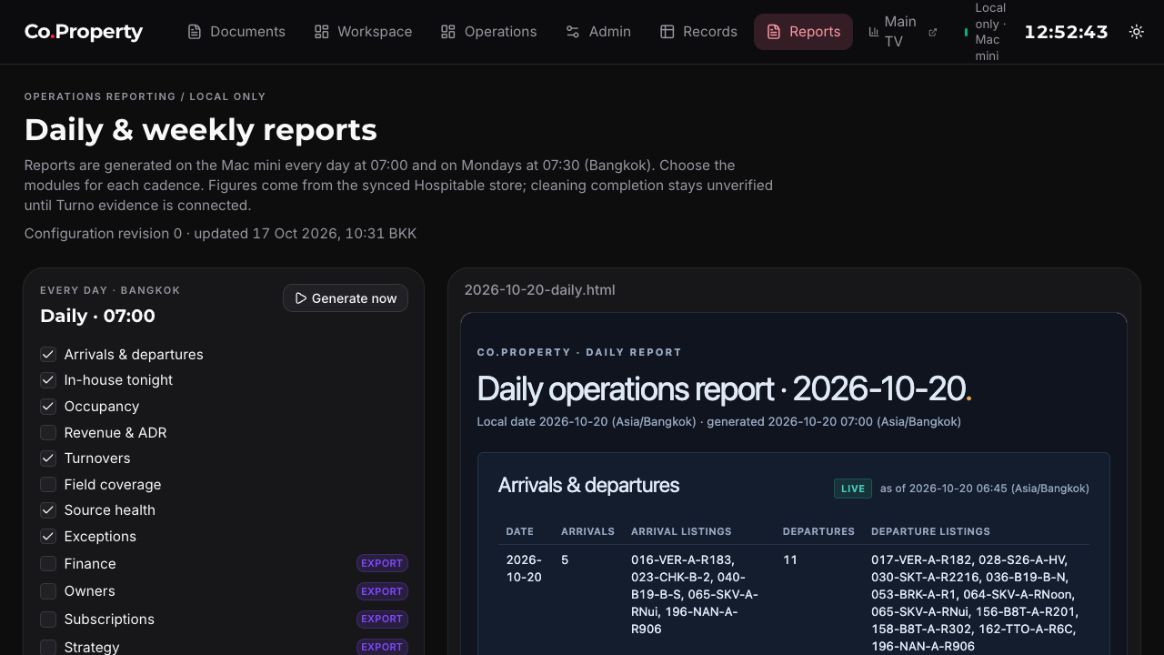Enable the Revenue & ADR module
The image size is (1164, 655).
(48, 432)
